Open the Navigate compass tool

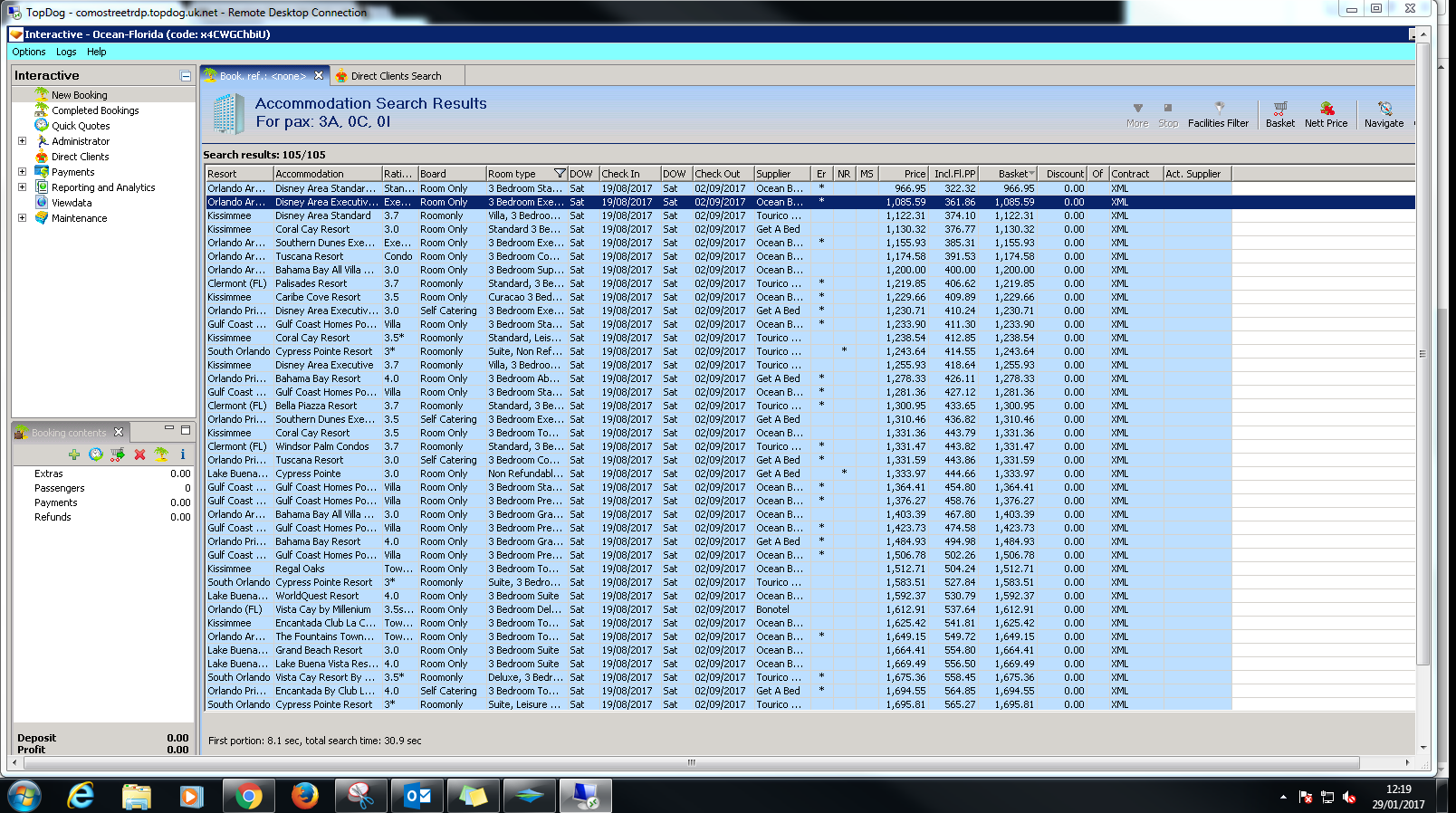point(1384,114)
